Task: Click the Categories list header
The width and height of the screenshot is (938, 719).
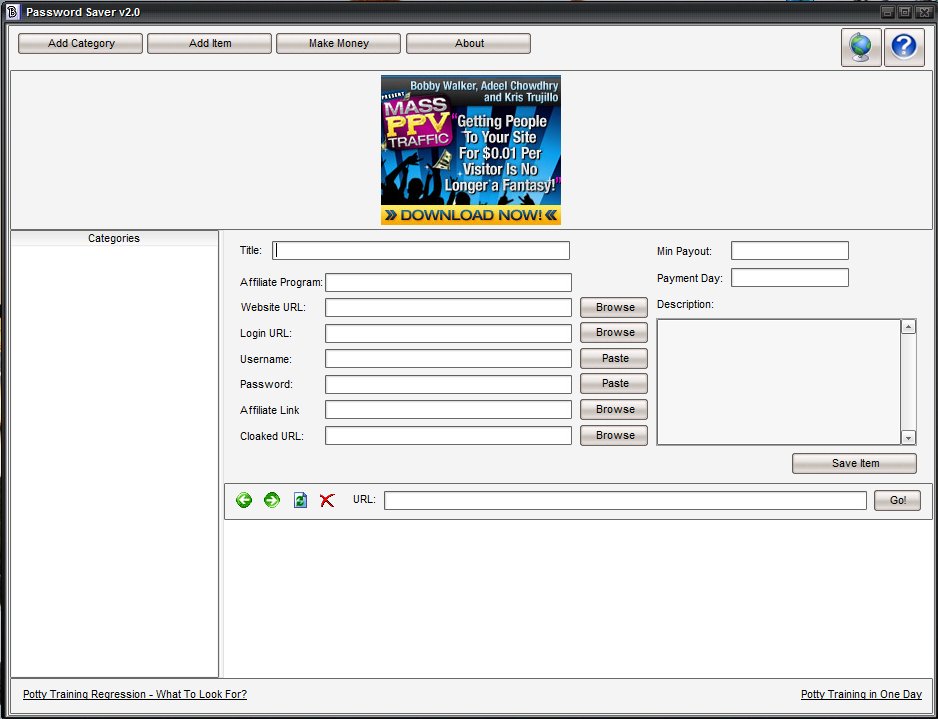Action: coord(114,238)
